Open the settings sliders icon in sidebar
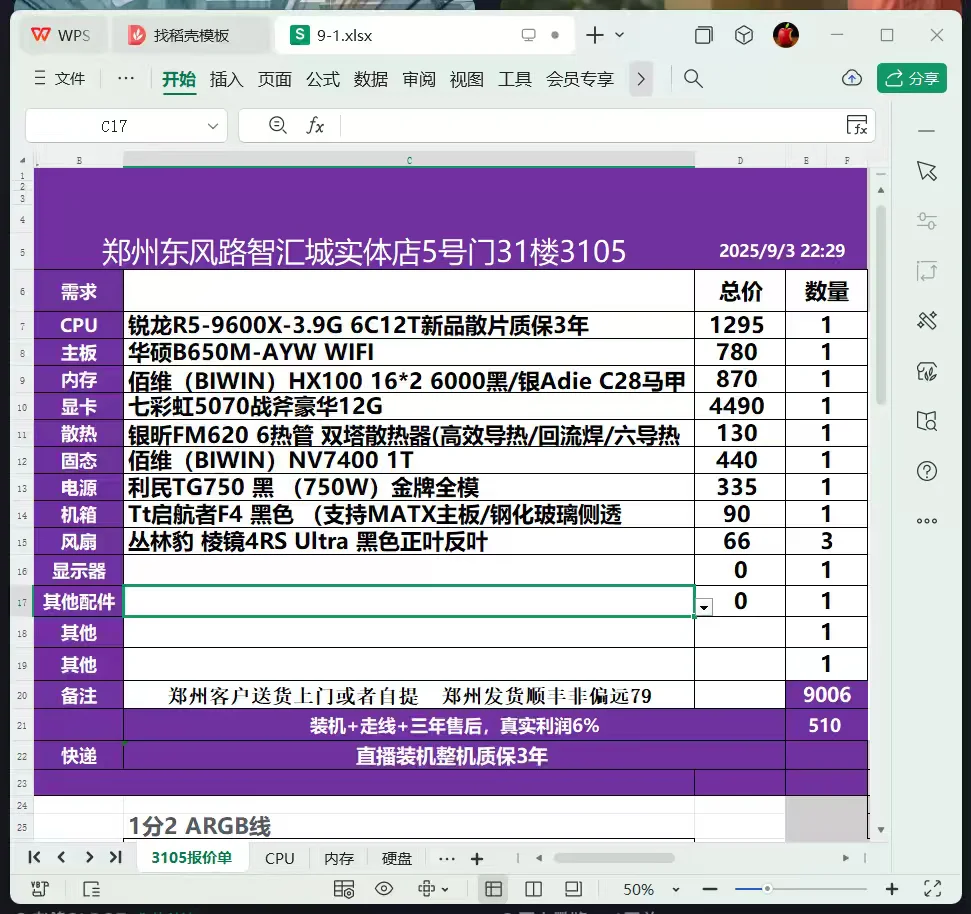Image resolution: width=971 pixels, height=914 pixels. tap(926, 221)
